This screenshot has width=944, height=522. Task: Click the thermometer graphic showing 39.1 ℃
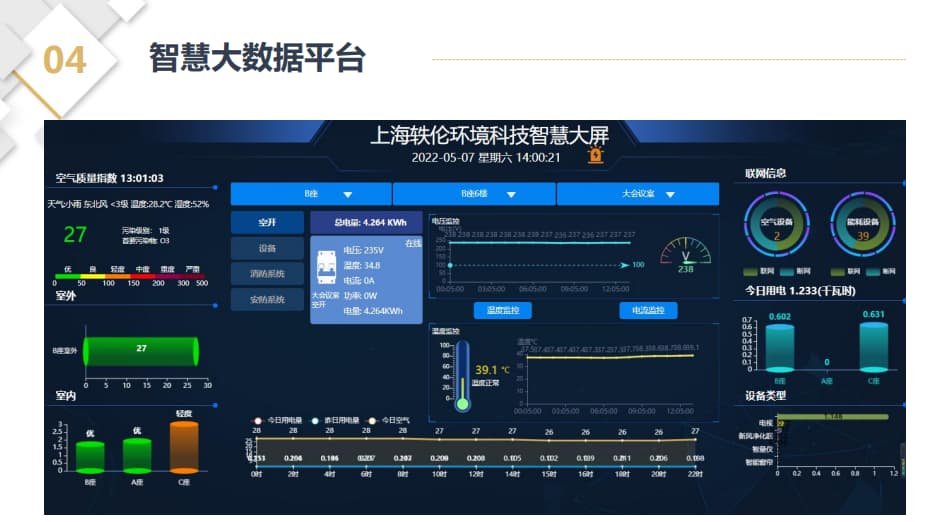click(462, 376)
